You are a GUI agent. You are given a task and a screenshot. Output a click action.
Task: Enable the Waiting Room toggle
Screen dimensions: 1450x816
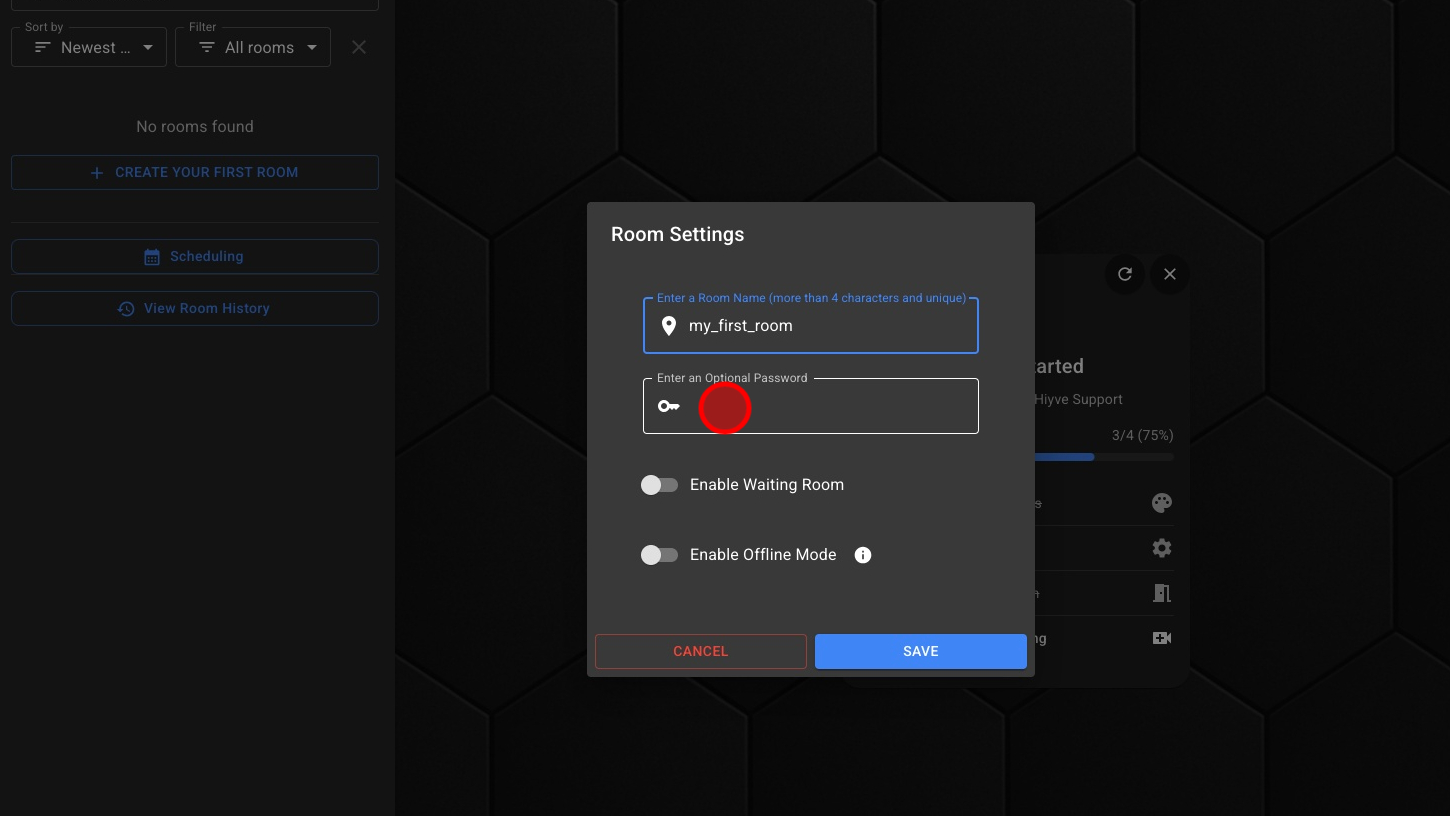click(x=660, y=485)
